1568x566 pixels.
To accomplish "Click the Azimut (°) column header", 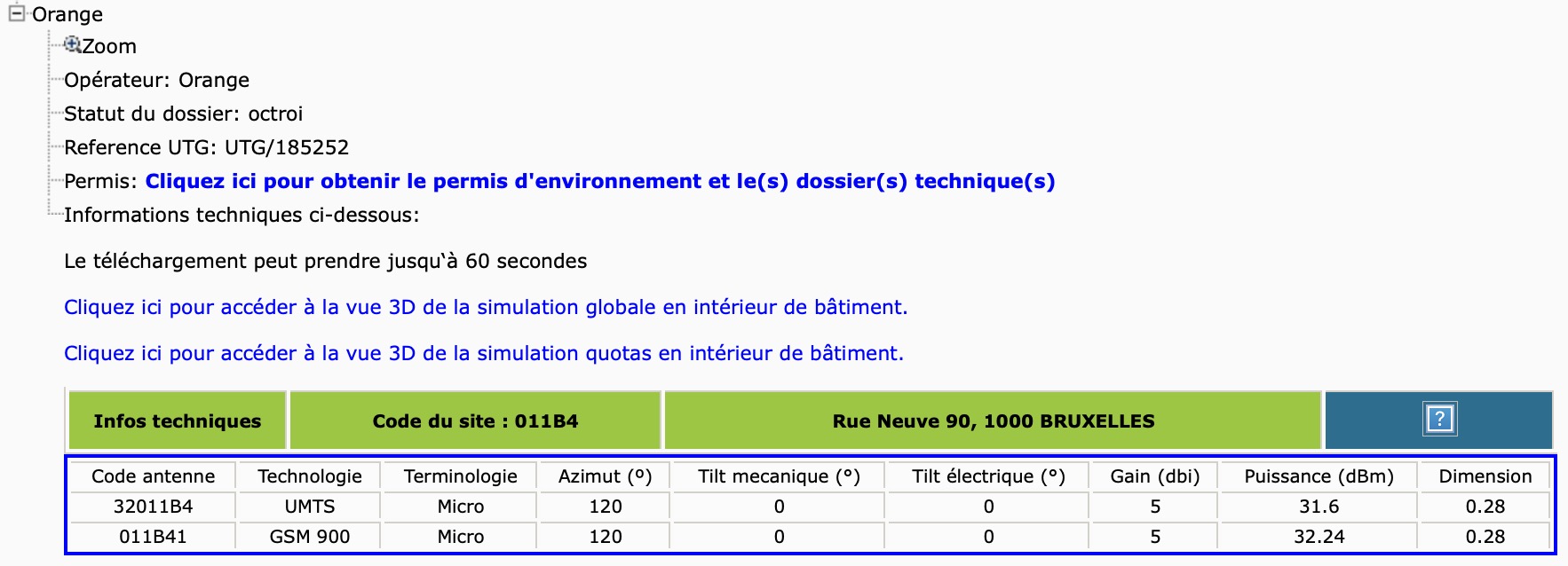I will coord(605,476).
